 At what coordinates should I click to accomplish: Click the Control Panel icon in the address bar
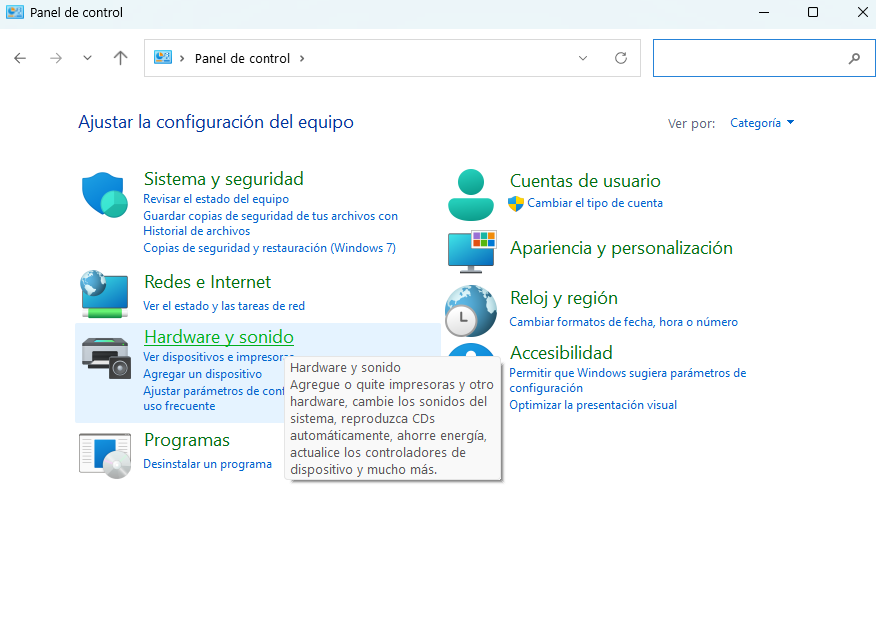(x=163, y=57)
